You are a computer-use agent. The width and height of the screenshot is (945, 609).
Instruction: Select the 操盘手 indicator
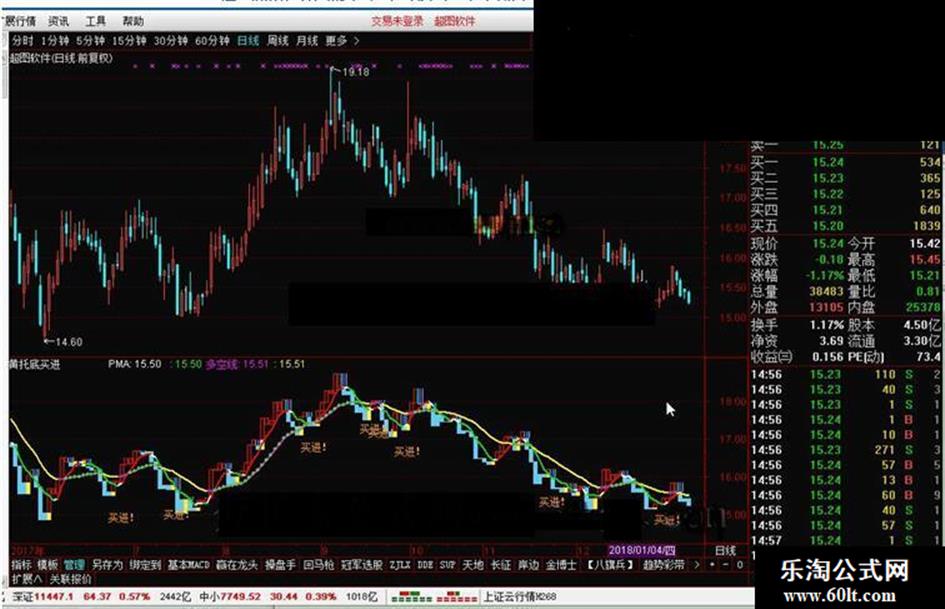pyautogui.click(x=281, y=565)
